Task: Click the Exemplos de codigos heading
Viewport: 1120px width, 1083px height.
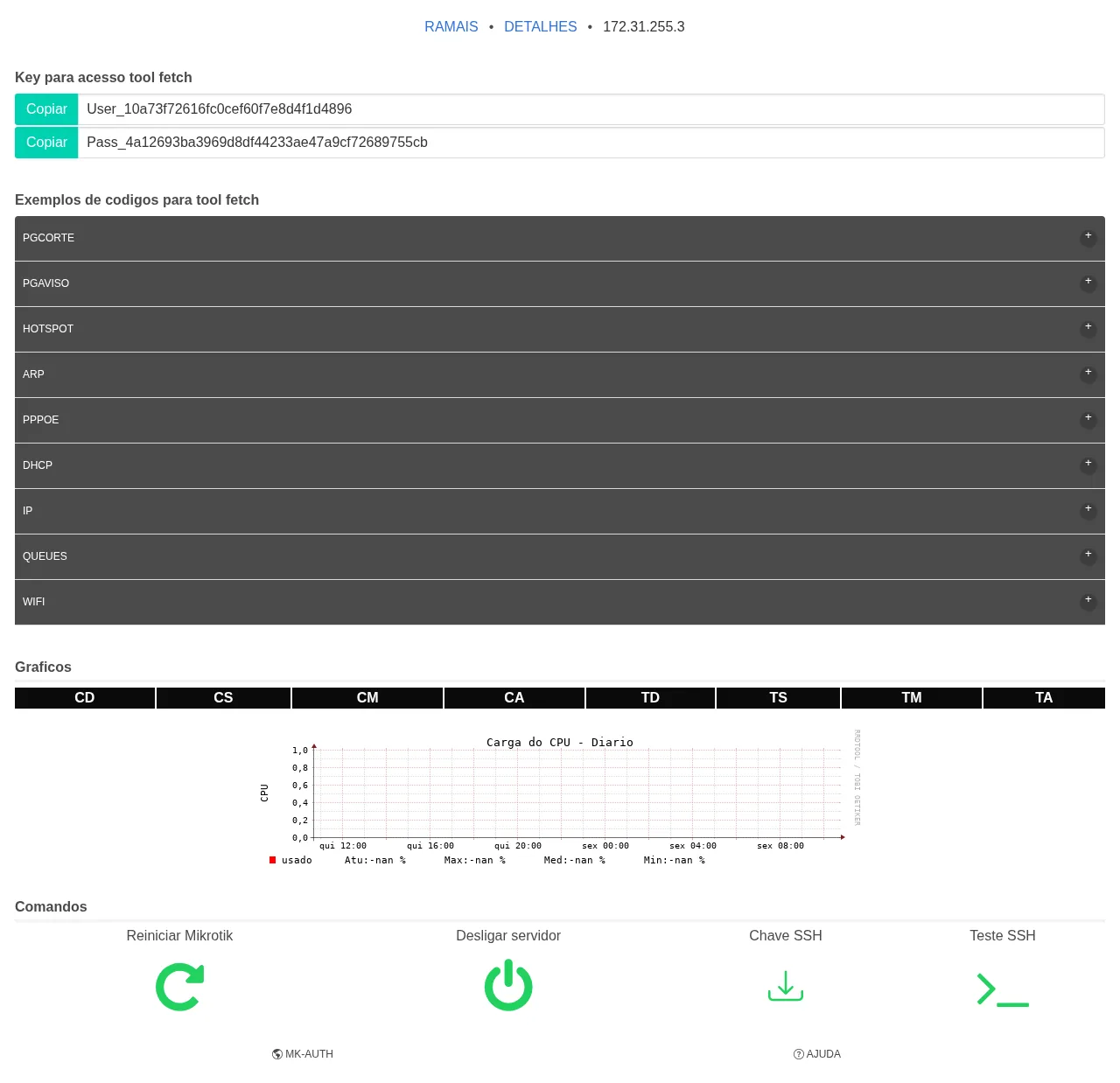Action: coord(137,200)
